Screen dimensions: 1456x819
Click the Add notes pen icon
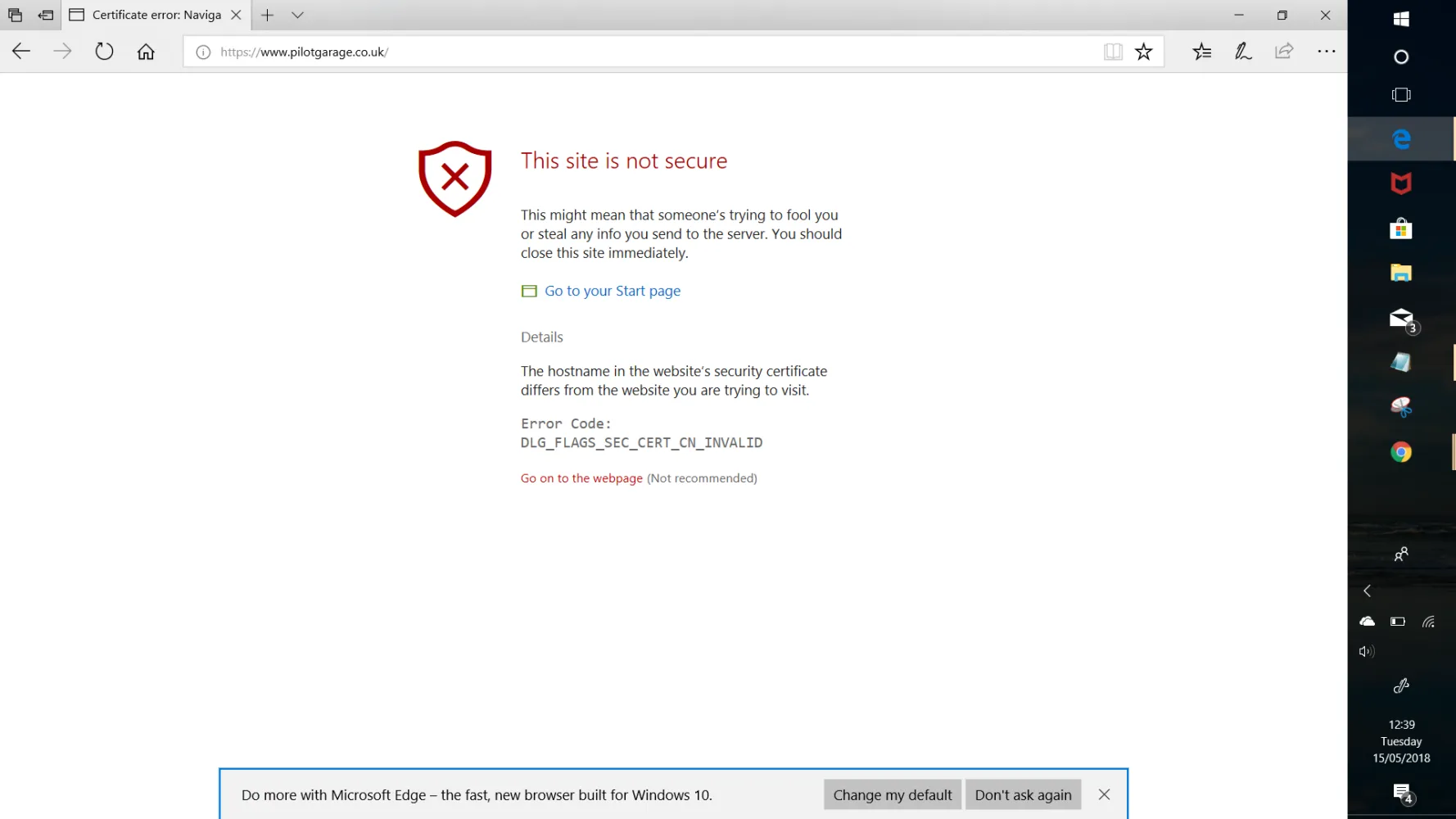click(1243, 52)
